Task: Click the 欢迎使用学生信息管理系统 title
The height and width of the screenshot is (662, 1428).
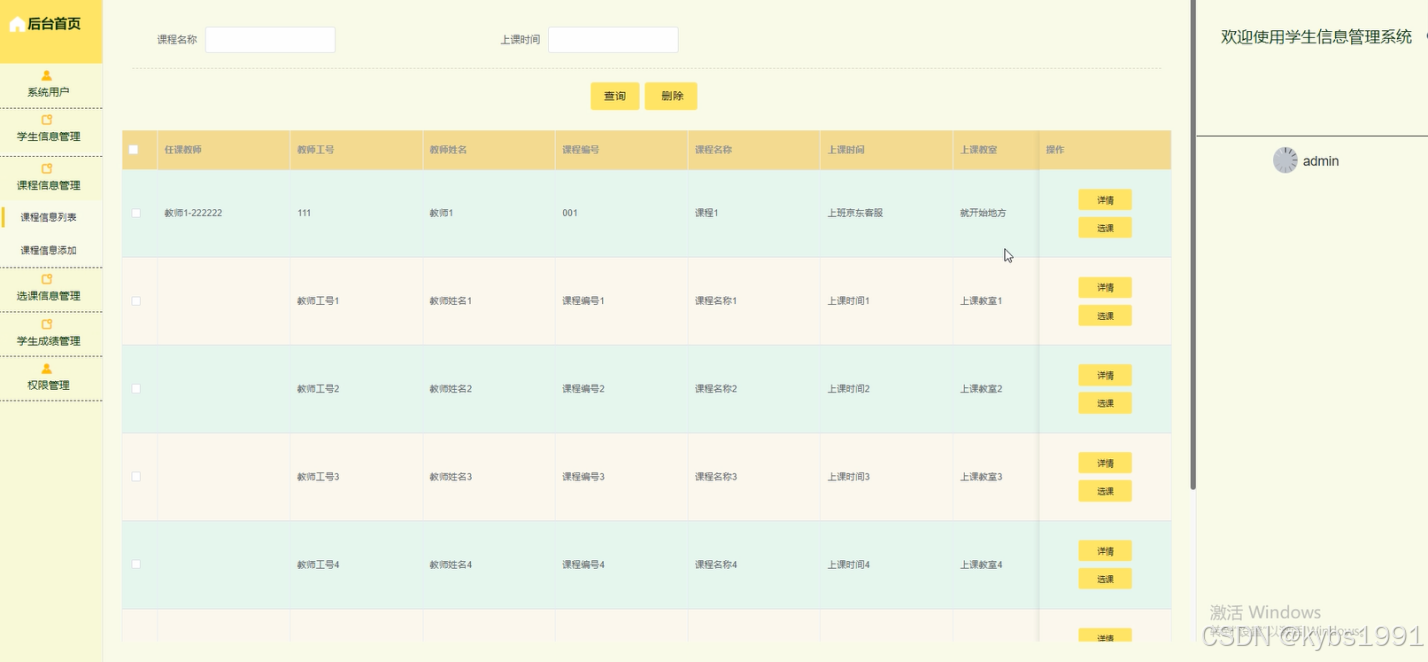Action: 1316,37
